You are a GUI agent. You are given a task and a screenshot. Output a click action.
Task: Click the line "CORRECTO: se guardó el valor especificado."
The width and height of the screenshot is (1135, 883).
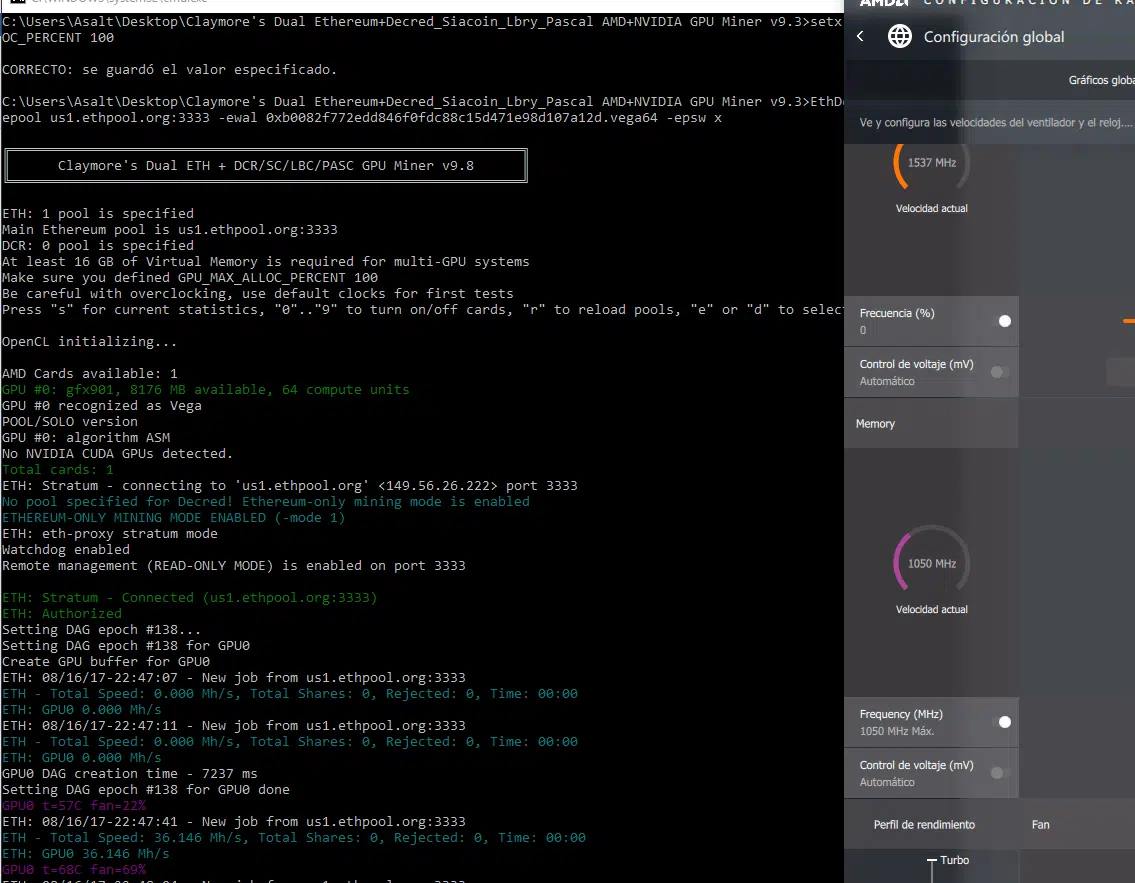[169, 69]
